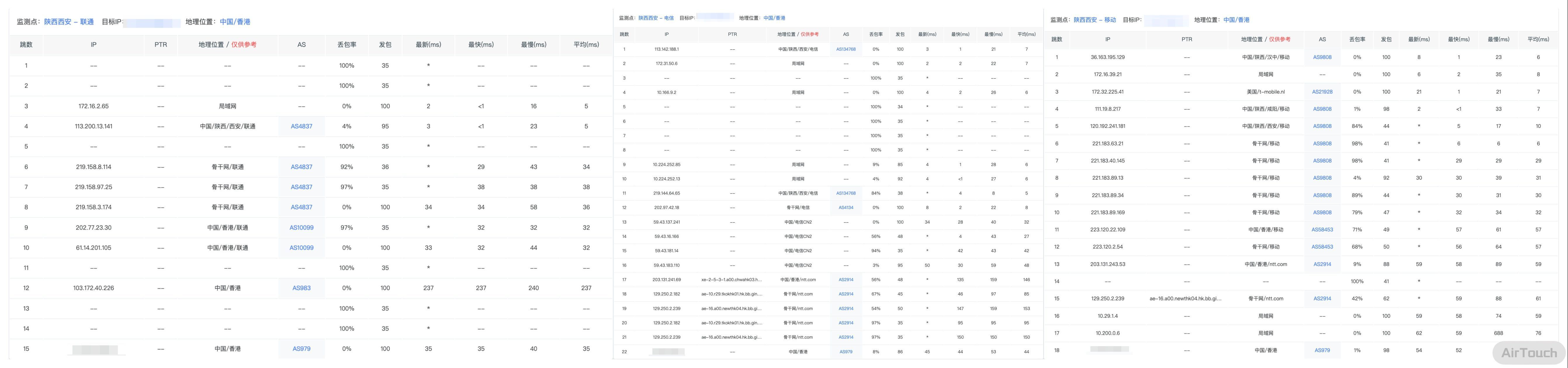This screenshot has height=368, width=1568.
Task: Click AS979 link in 联通 table last hop
Action: point(301,349)
